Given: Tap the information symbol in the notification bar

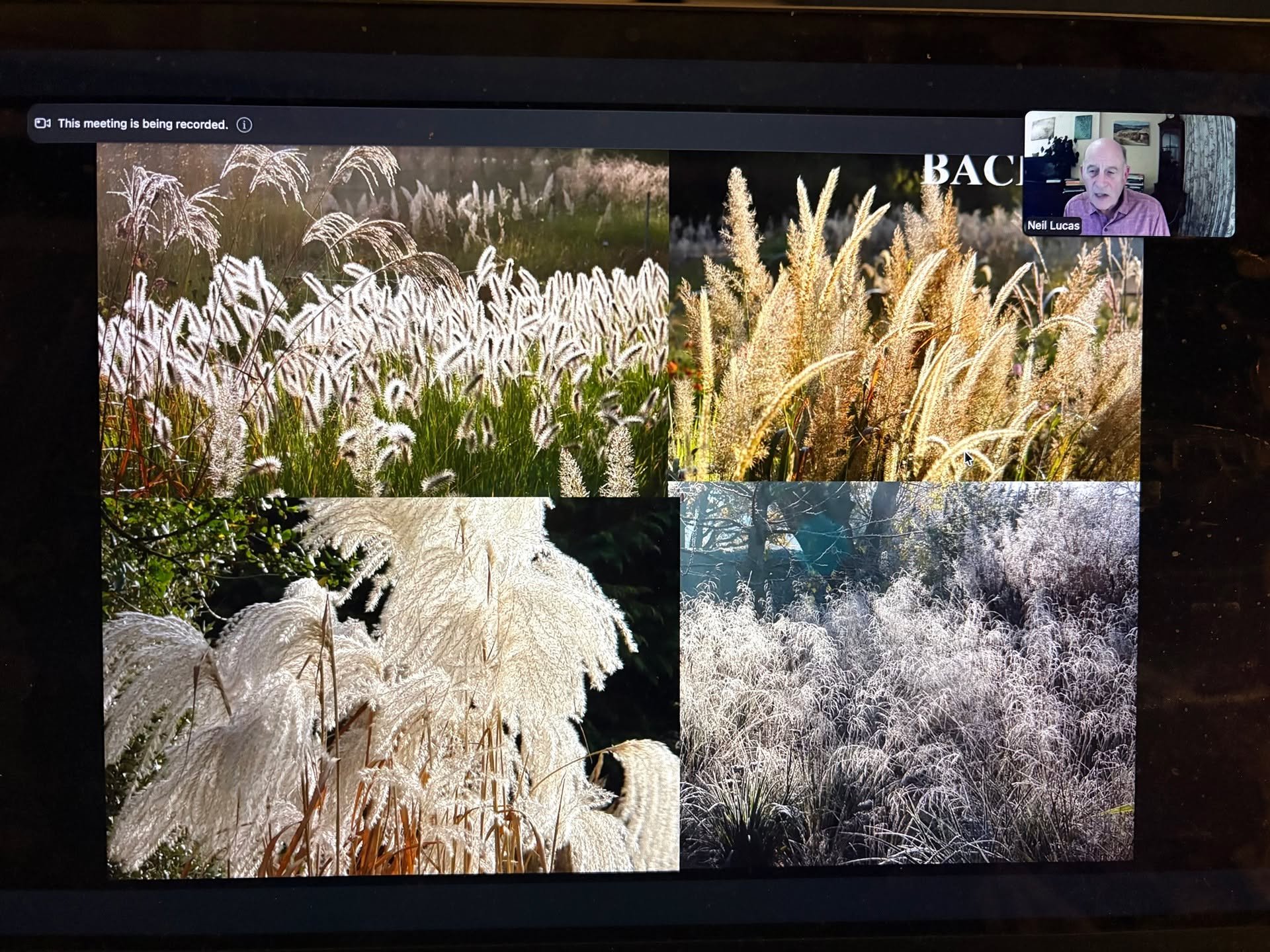Looking at the screenshot, I should [245, 124].
